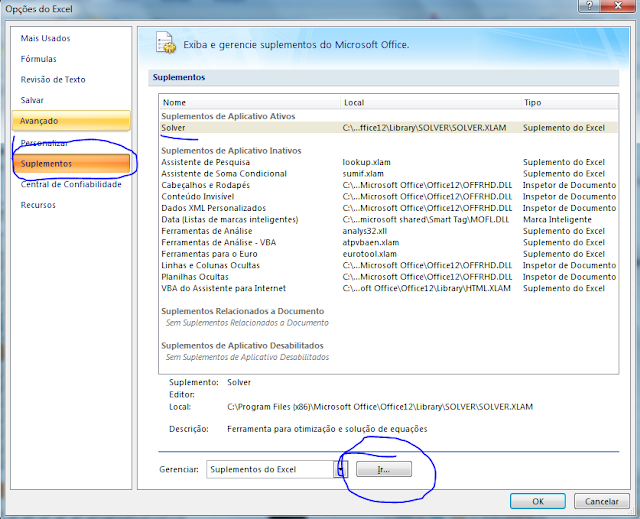Select Data (Listas de marcas inteligentes) row
640x519 pixels.
point(389,220)
